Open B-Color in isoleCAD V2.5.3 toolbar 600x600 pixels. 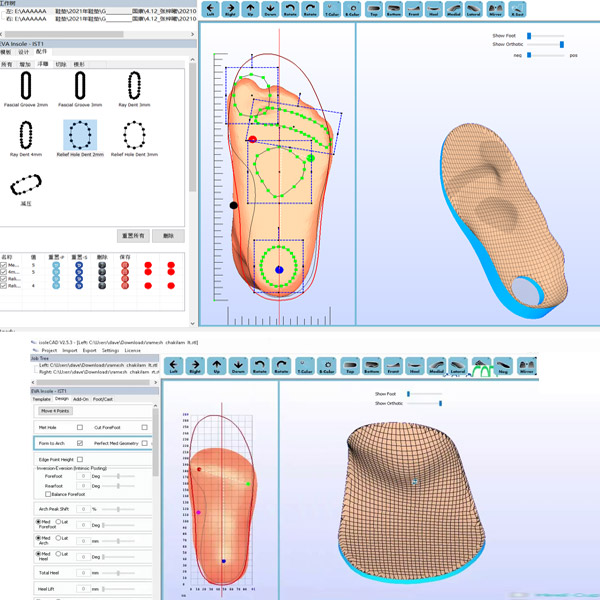[328, 366]
